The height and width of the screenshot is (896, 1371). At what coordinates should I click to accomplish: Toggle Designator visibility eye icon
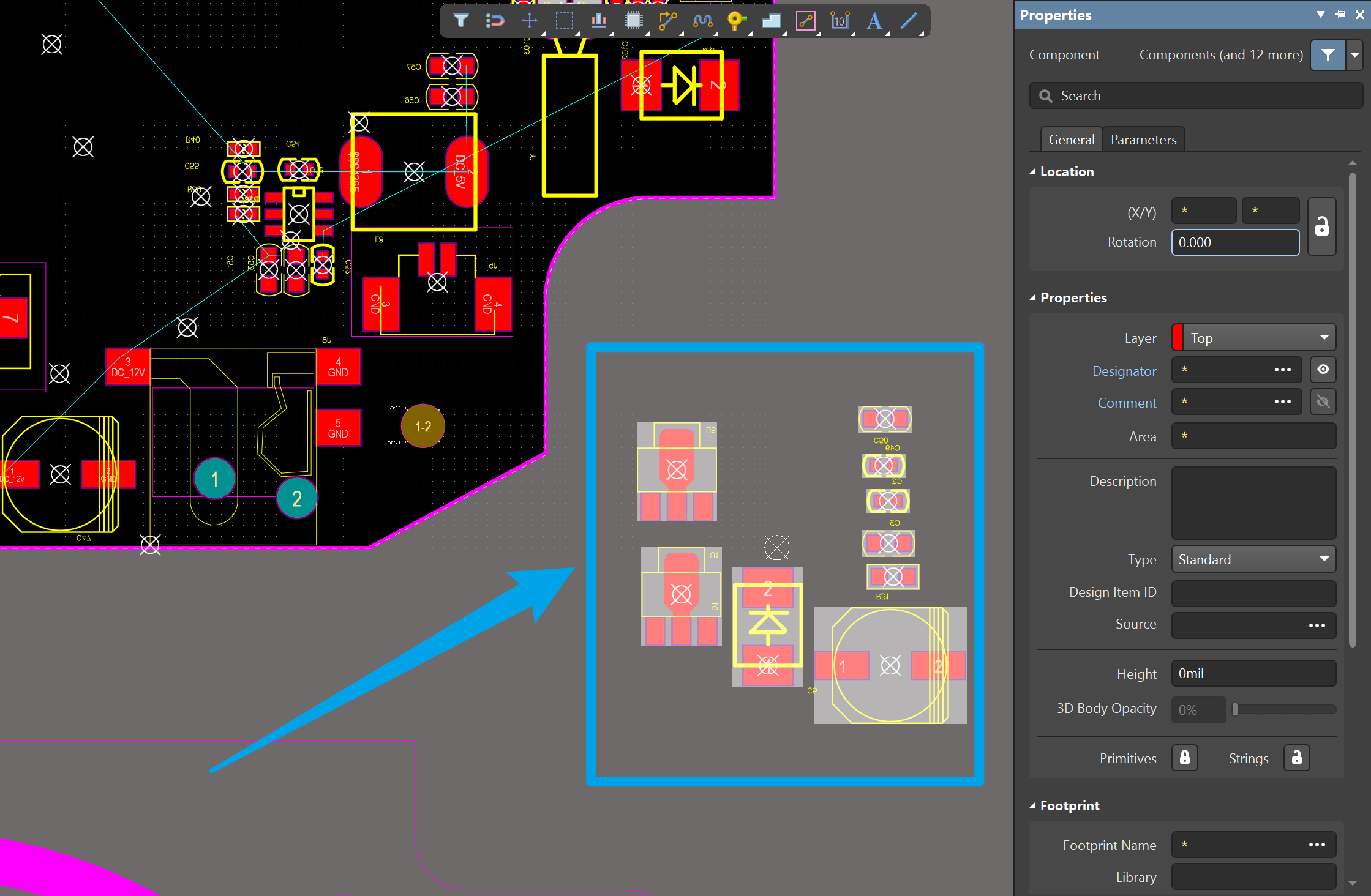(1323, 370)
